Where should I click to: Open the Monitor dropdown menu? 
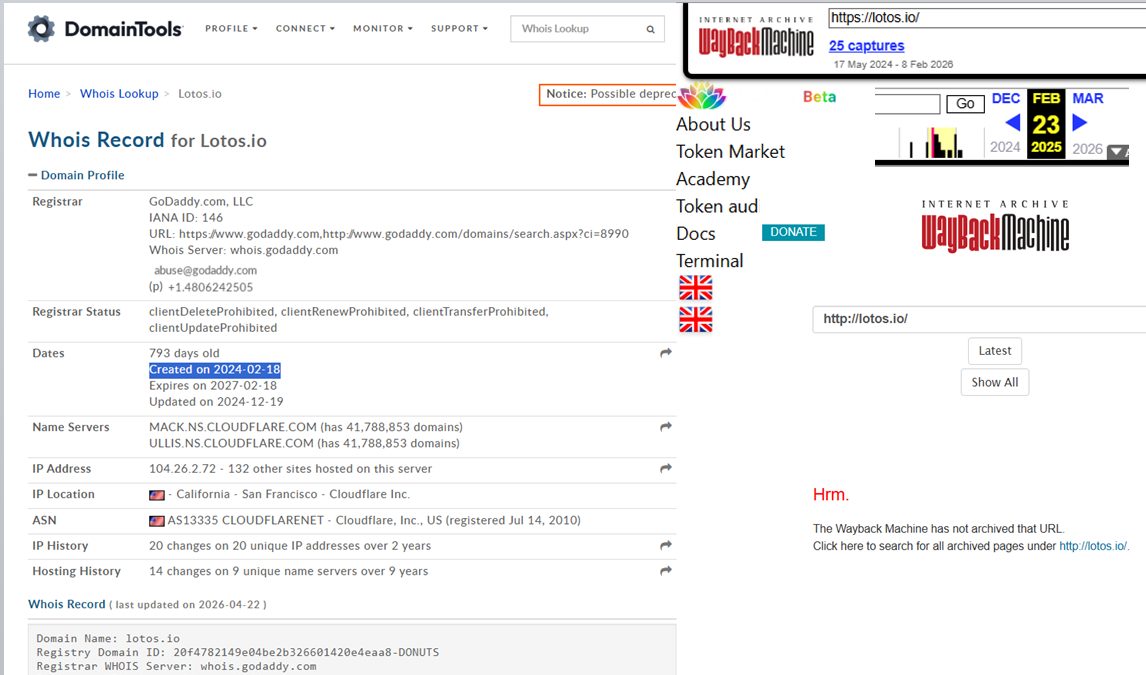point(383,28)
